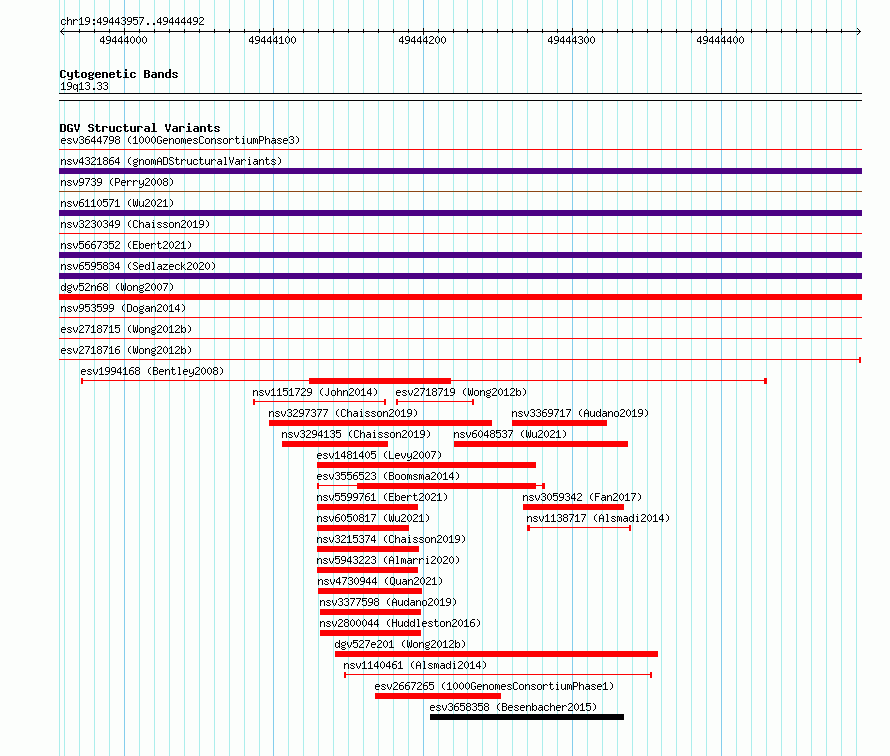Select esv2667265 (1000GenomesConsortiumPhase1) label
This screenshot has width=890, height=756.
click(494, 686)
